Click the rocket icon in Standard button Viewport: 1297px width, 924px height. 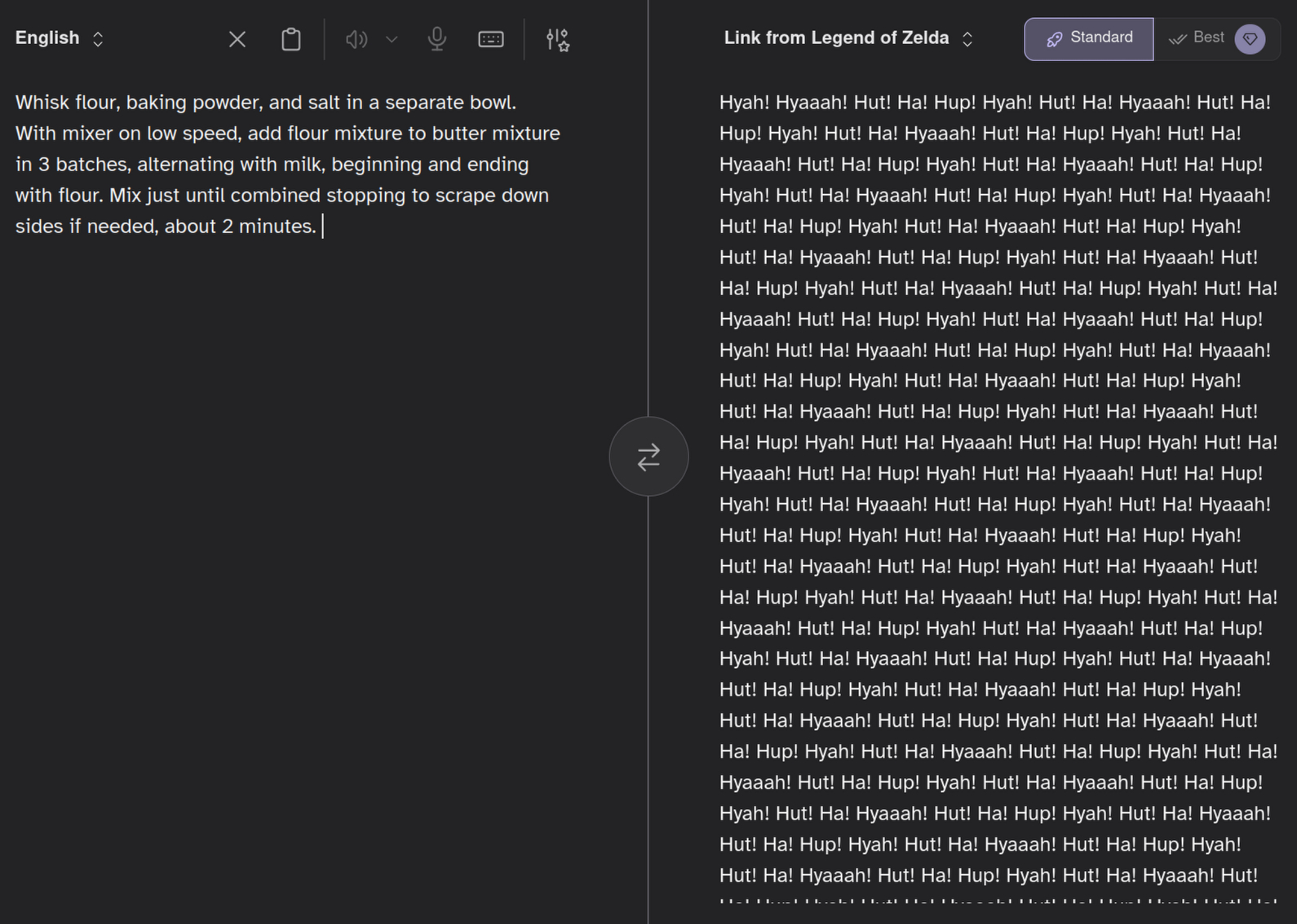[1054, 39]
